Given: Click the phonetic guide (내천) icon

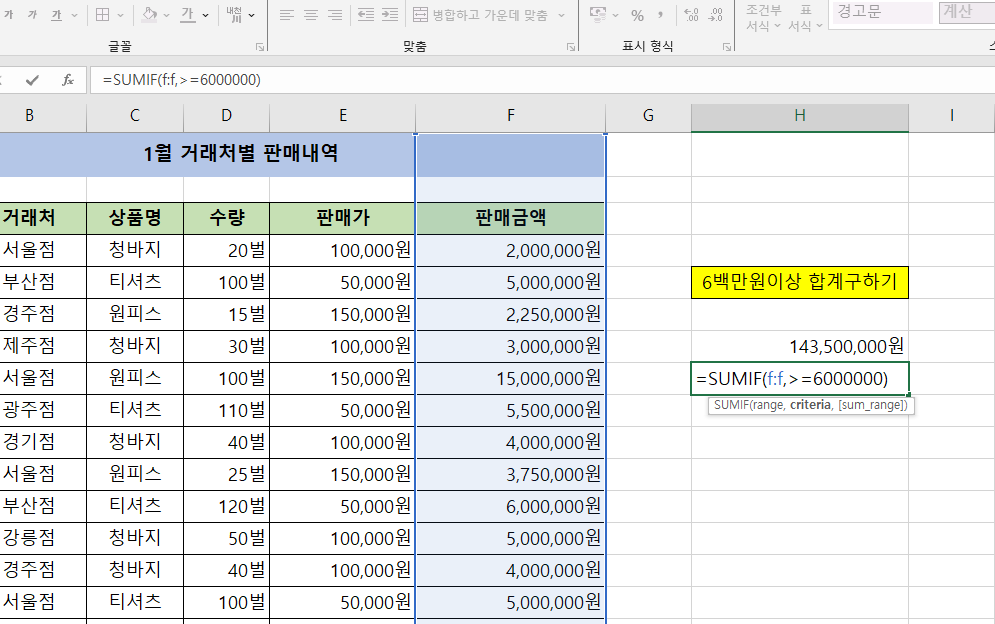Looking at the screenshot, I should tap(234, 15).
